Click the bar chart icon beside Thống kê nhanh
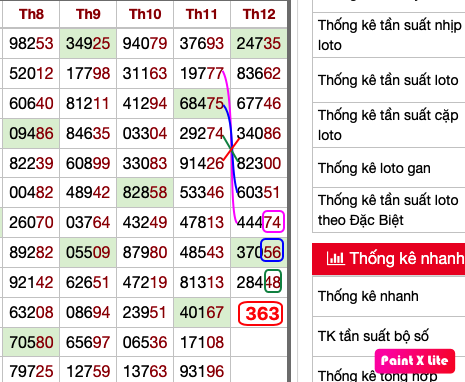Viewport: 465px width, 382px height. tap(335, 258)
